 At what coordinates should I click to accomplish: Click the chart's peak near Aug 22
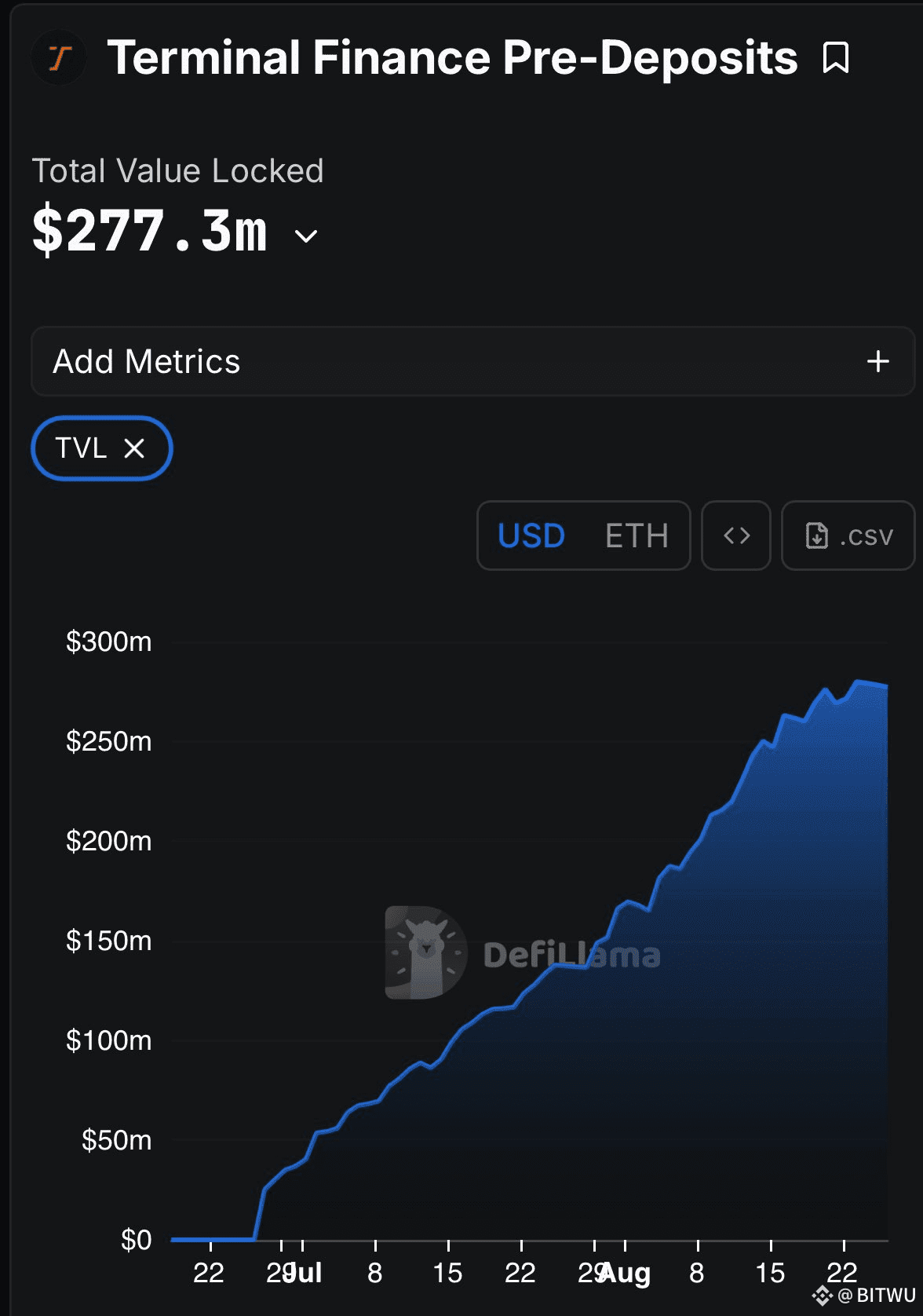858,682
